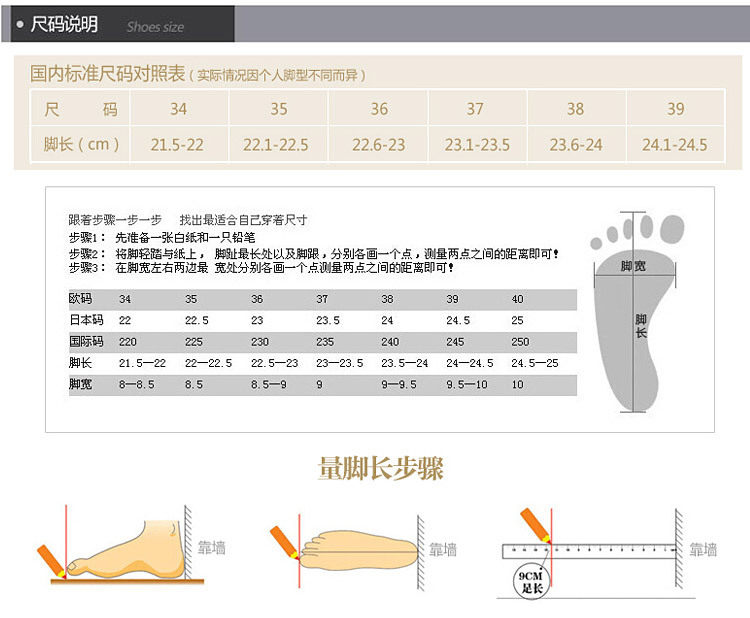Click the 23—23.5 foot length cell
Screen dimensions: 750x618
tap(340, 363)
